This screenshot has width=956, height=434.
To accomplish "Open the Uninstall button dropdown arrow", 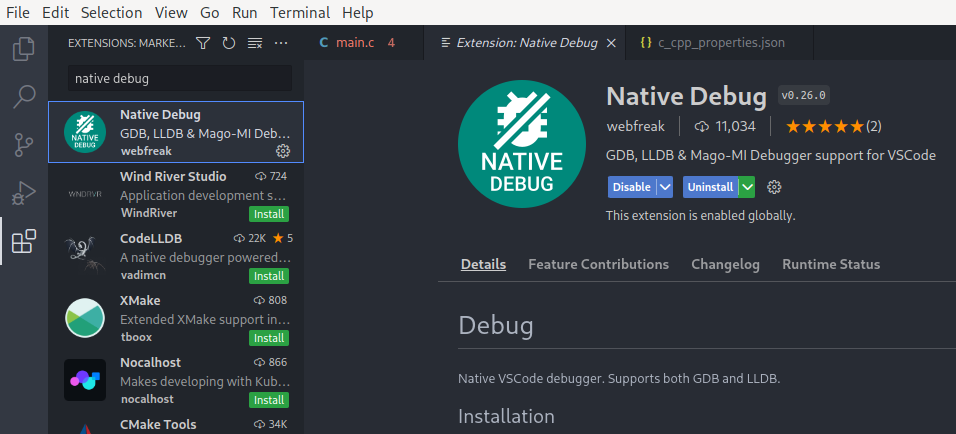I will (x=747, y=187).
